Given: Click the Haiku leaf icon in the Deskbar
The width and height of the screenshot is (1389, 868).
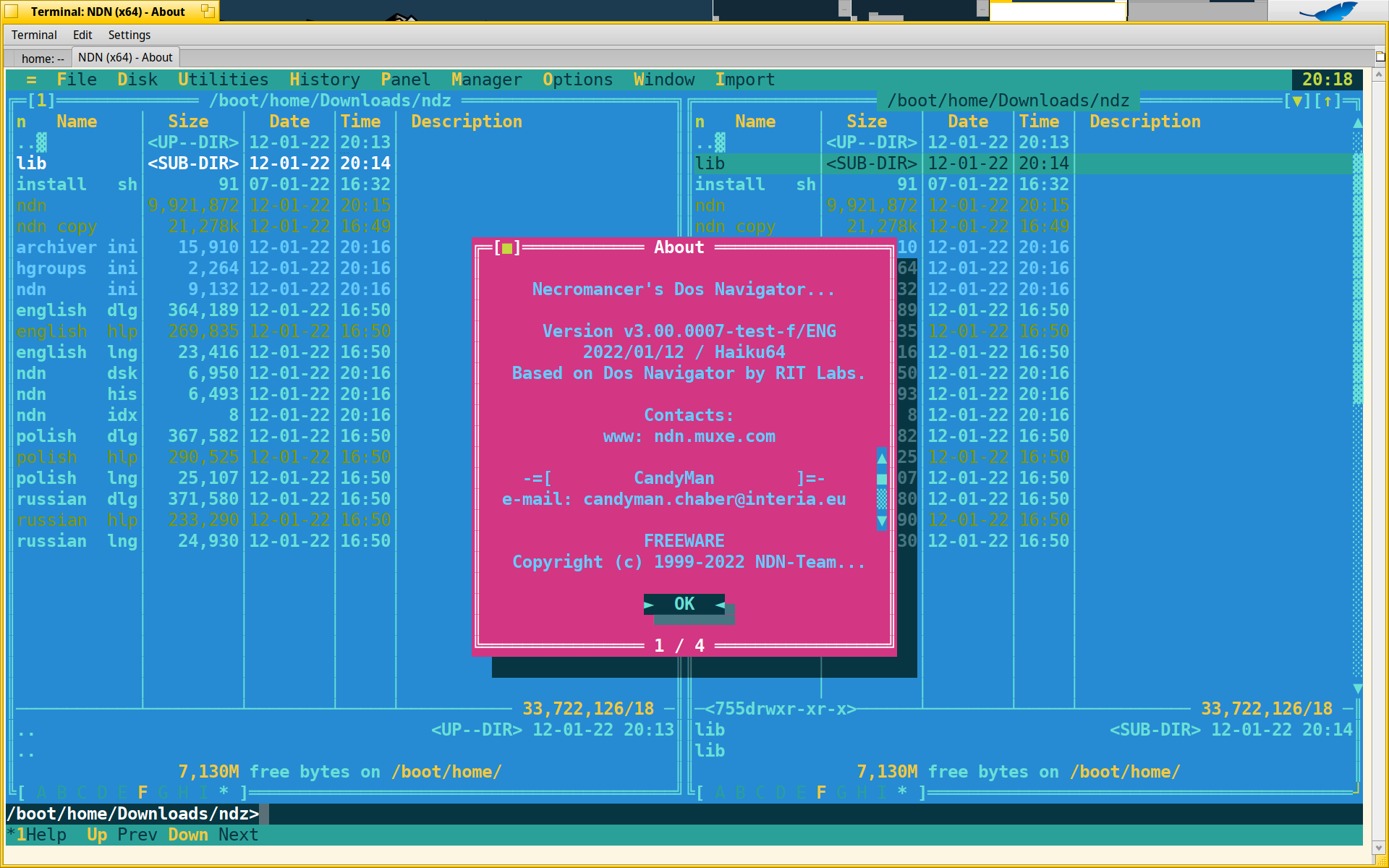Looking at the screenshot, I should point(1329,11).
